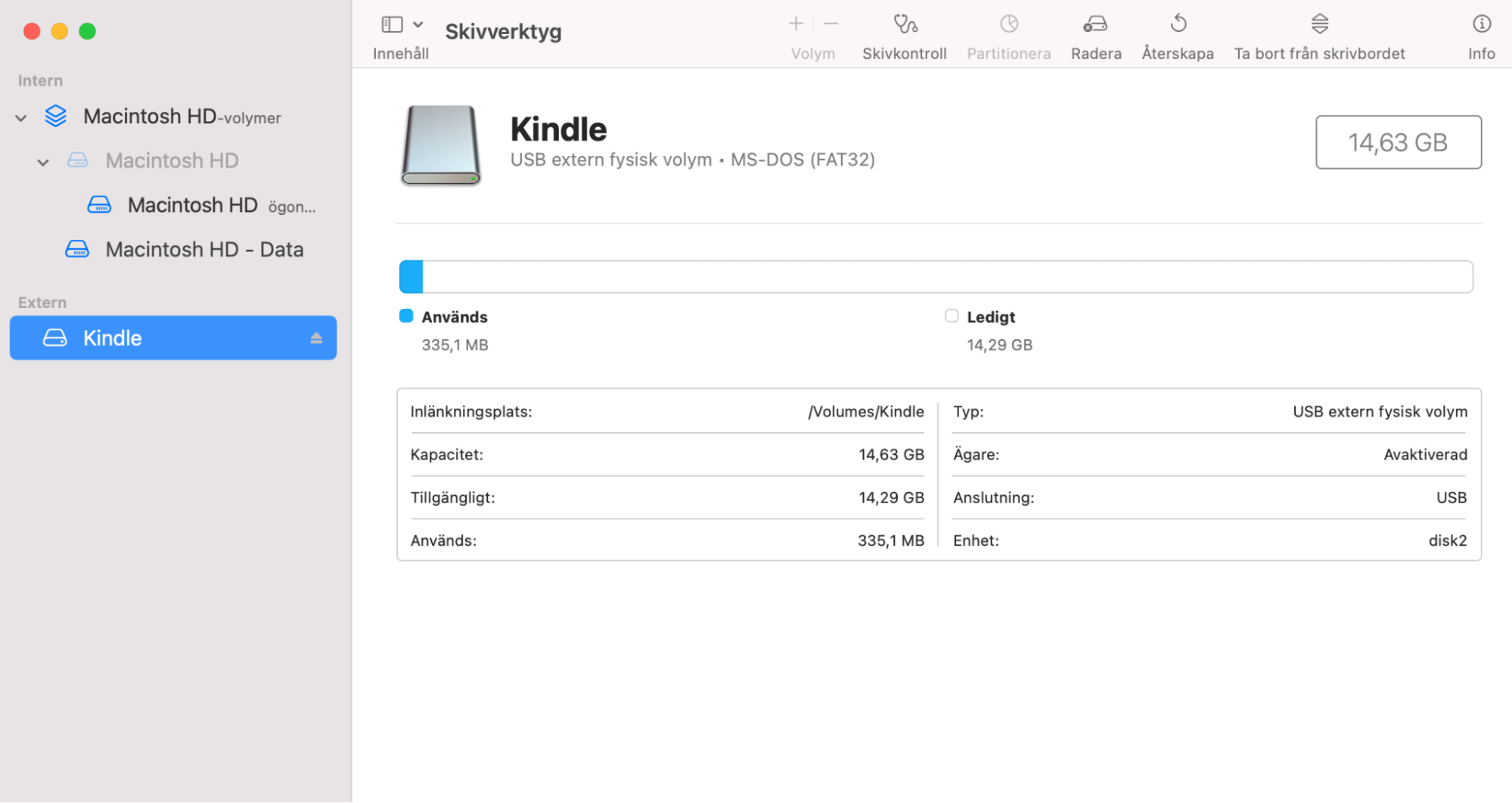
Task: Run Skivkontroll stethoscope icon
Action: [905, 24]
